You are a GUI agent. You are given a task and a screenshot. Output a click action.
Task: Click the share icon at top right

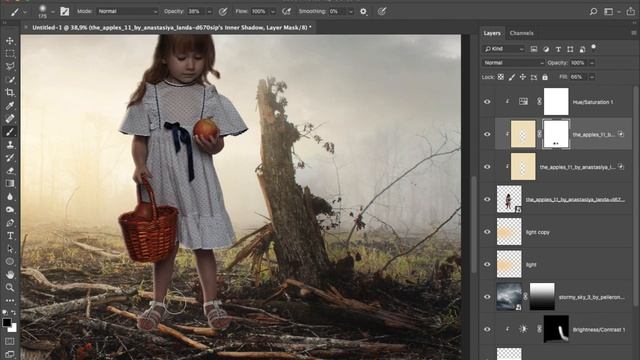[x=631, y=11]
